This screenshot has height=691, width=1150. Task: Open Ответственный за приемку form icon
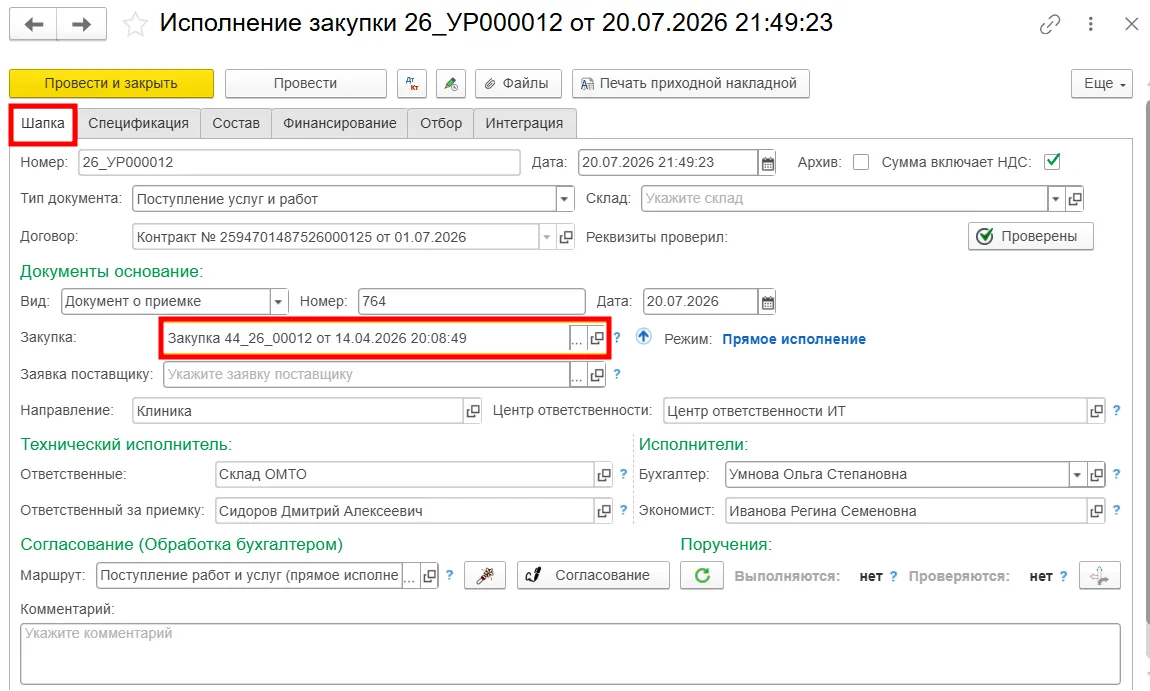pyautogui.click(x=603, y=511)
